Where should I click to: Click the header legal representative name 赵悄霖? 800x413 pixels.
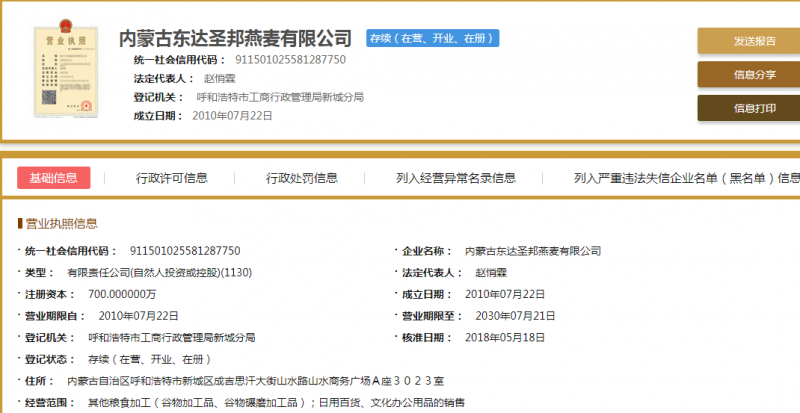point(219,79)
